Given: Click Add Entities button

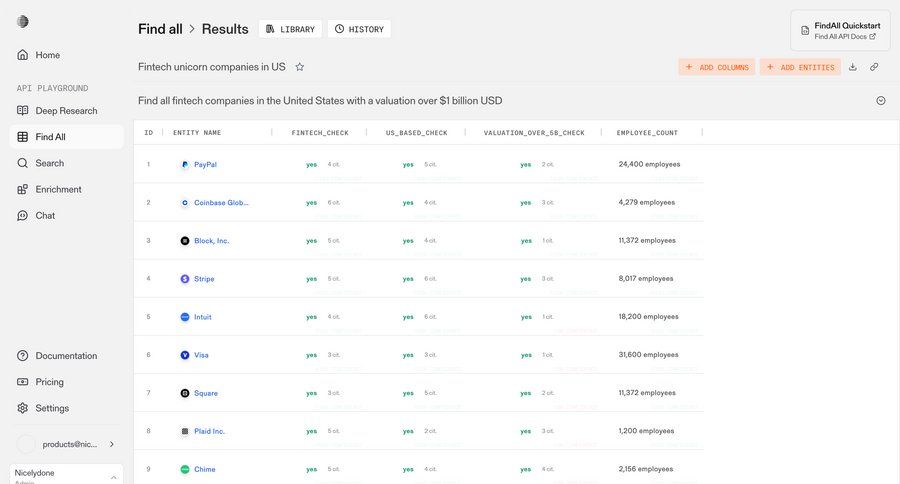Looking at the screenshot, I should click(800, 67).
